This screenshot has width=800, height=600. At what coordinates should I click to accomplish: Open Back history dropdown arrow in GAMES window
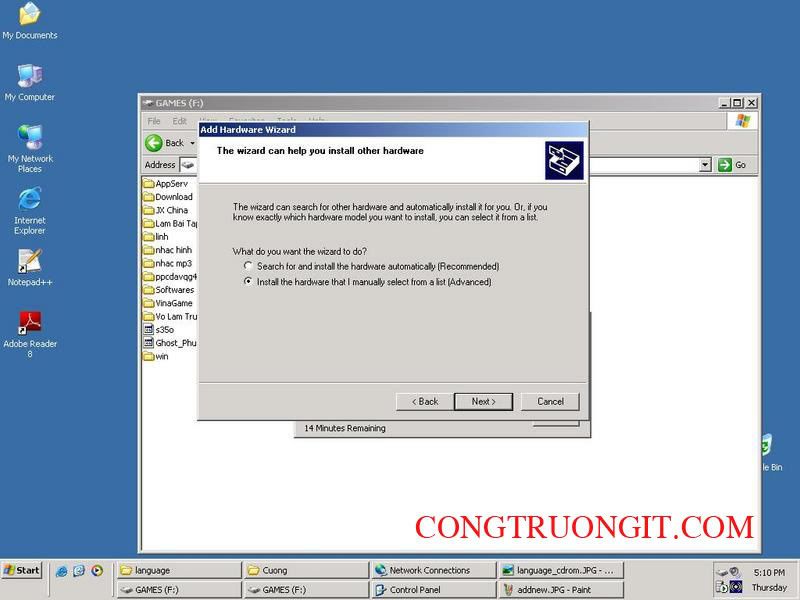(192, 143)
